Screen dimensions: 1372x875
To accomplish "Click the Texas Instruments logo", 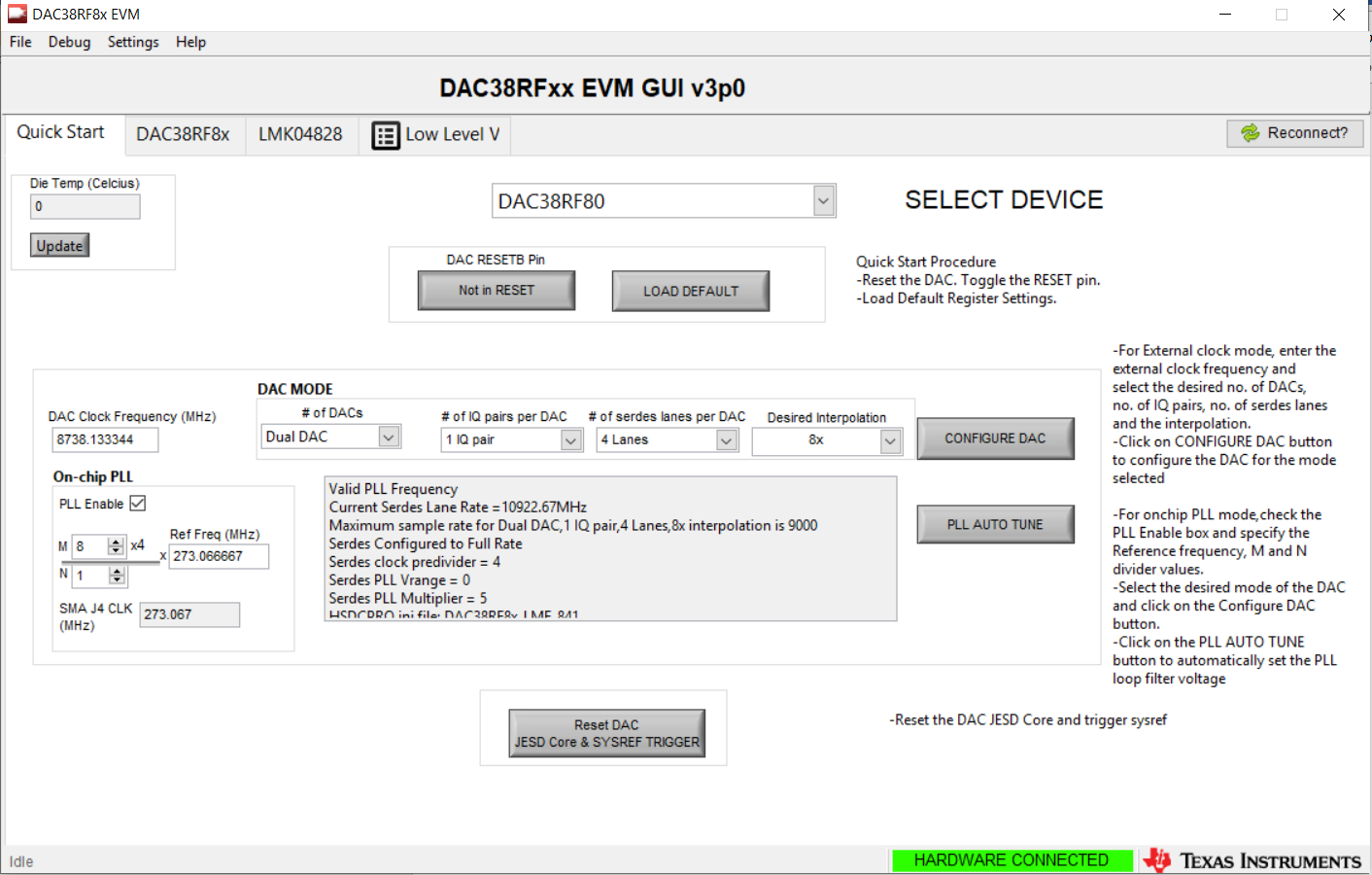I will (1253, 860).
